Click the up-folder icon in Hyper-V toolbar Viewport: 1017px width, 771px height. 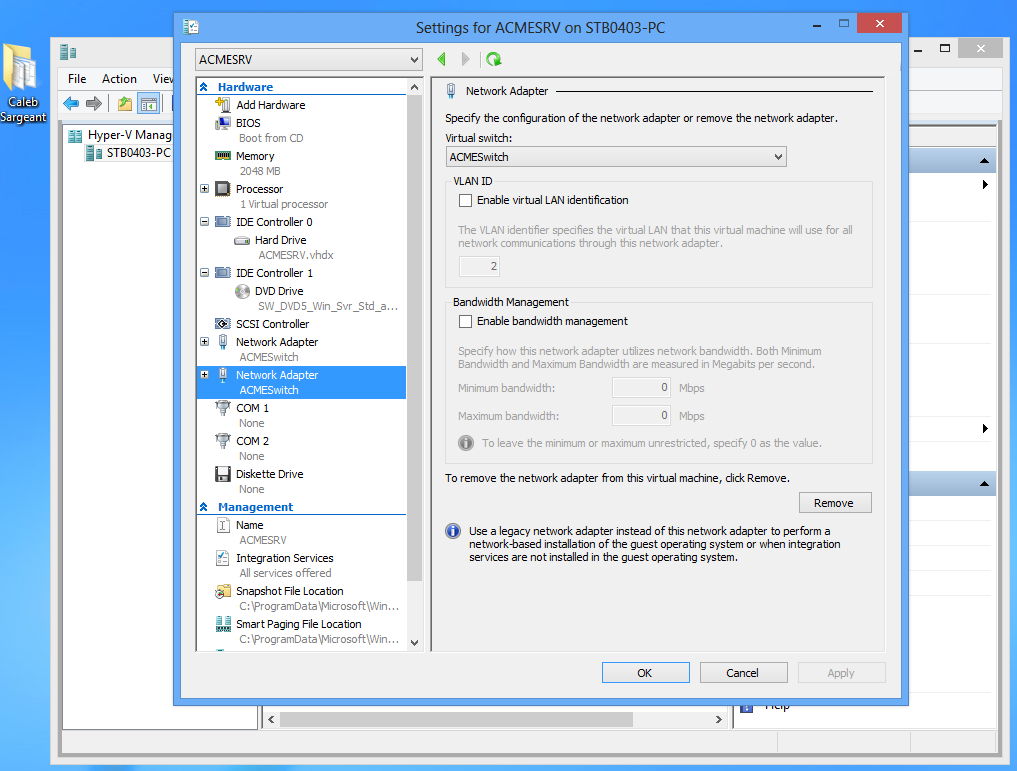pyautogui.click(x=125, y=103)
